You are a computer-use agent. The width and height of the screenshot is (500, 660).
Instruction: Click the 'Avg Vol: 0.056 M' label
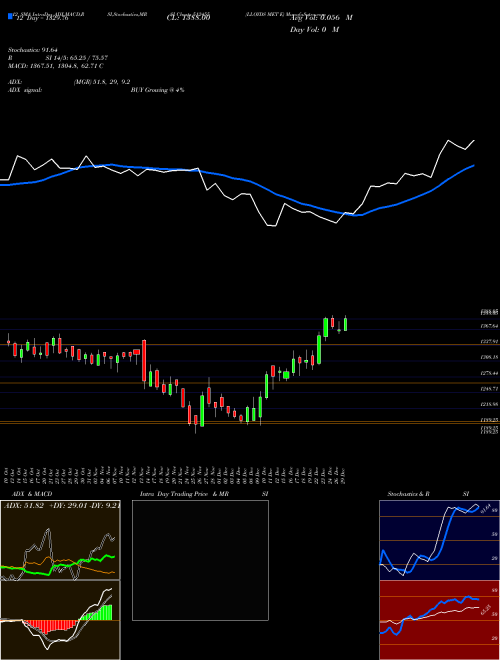point(321,18)
